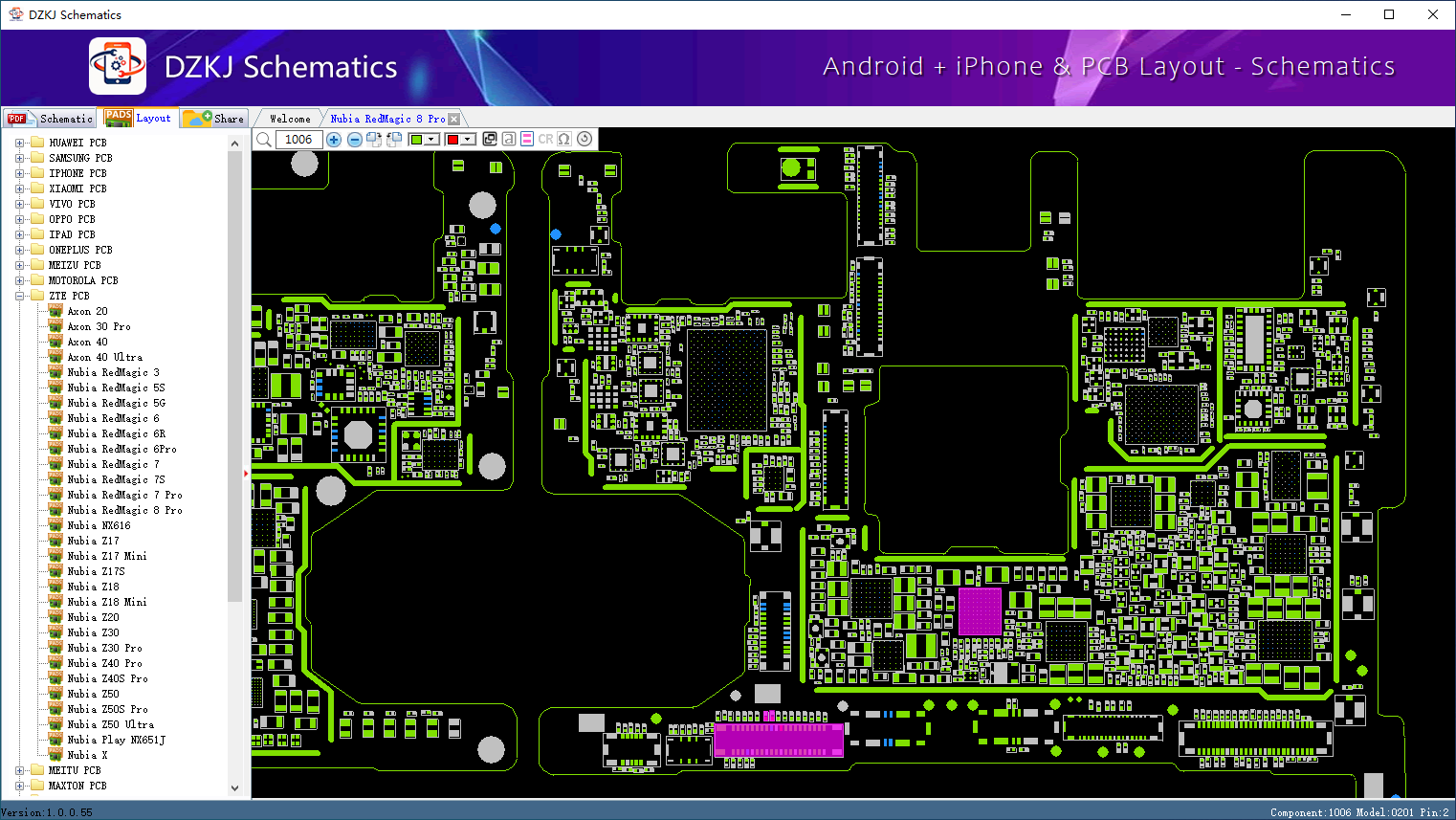Select Nubia NX616 in the tree

click(99, 525)
